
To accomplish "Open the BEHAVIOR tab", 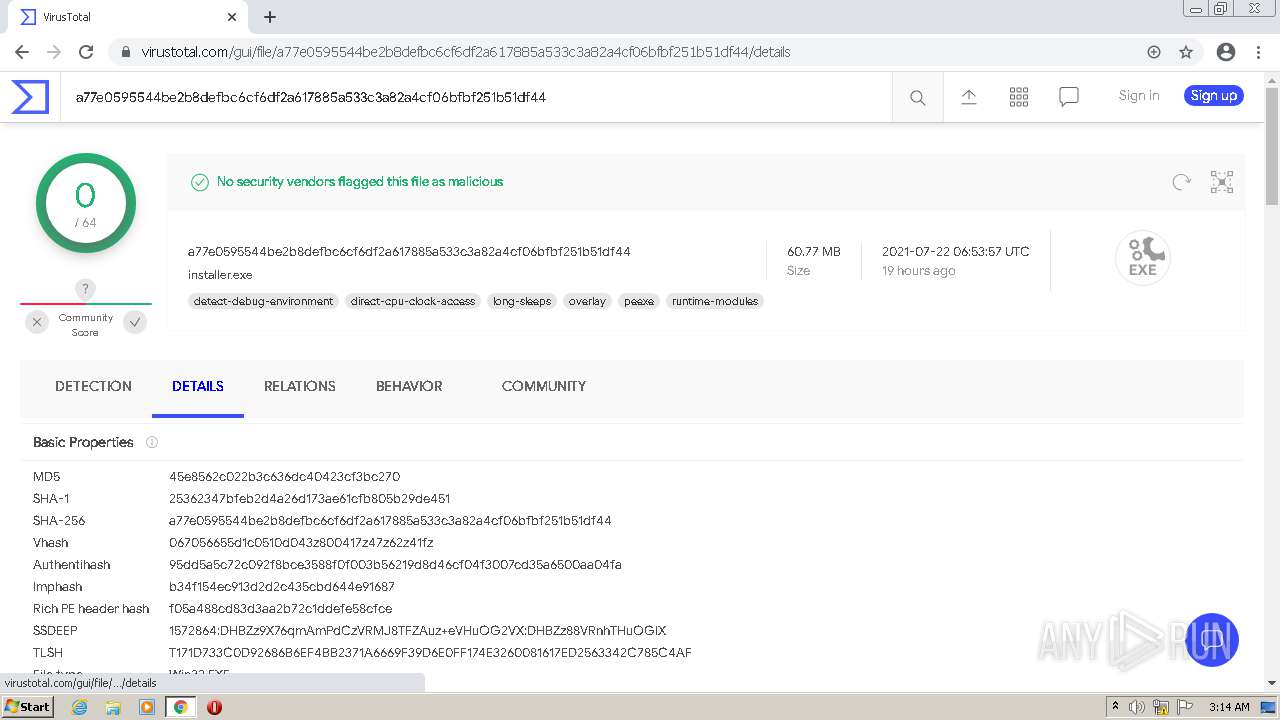I will 409,386.
